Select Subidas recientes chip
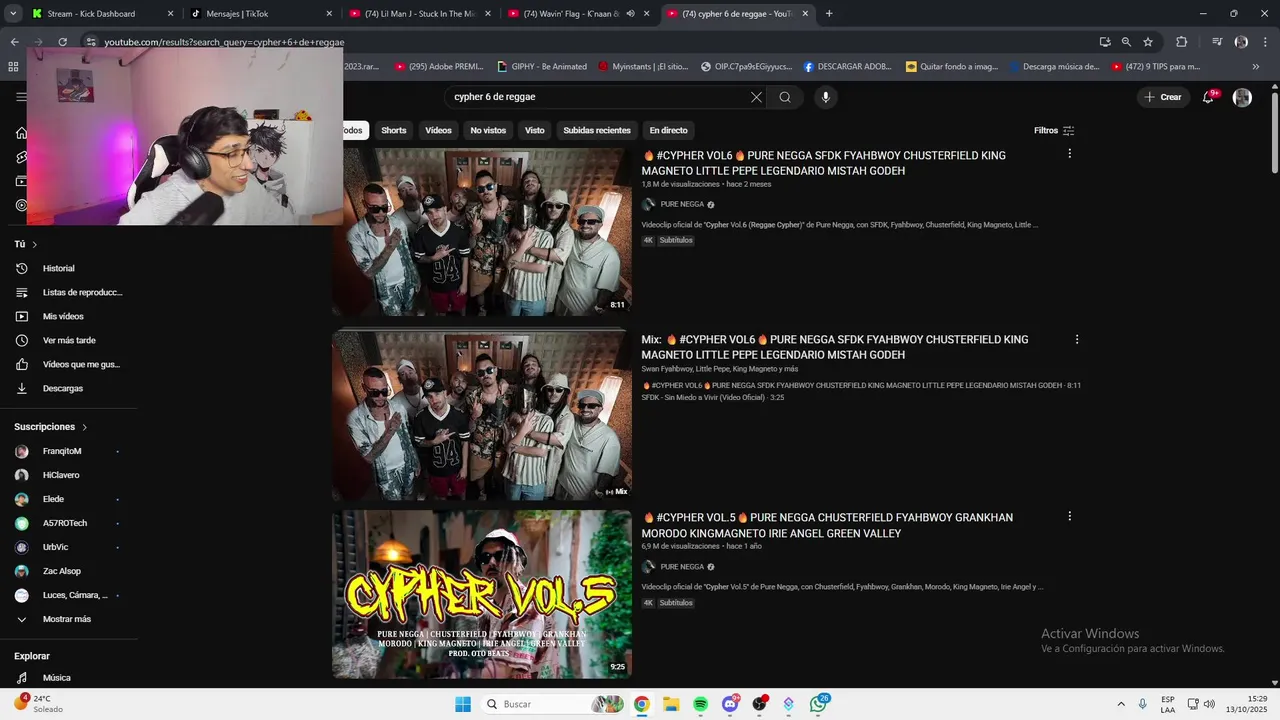The image size is (1280, 720). 597,130
